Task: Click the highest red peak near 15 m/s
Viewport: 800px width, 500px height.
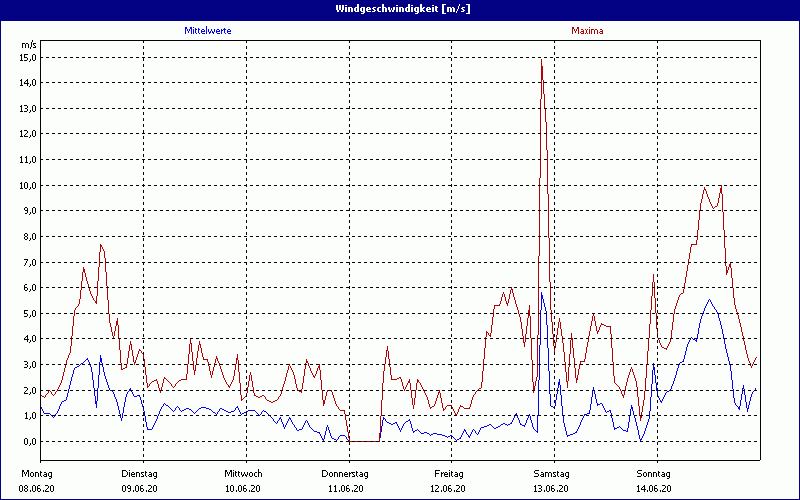Action: (541, 60)
